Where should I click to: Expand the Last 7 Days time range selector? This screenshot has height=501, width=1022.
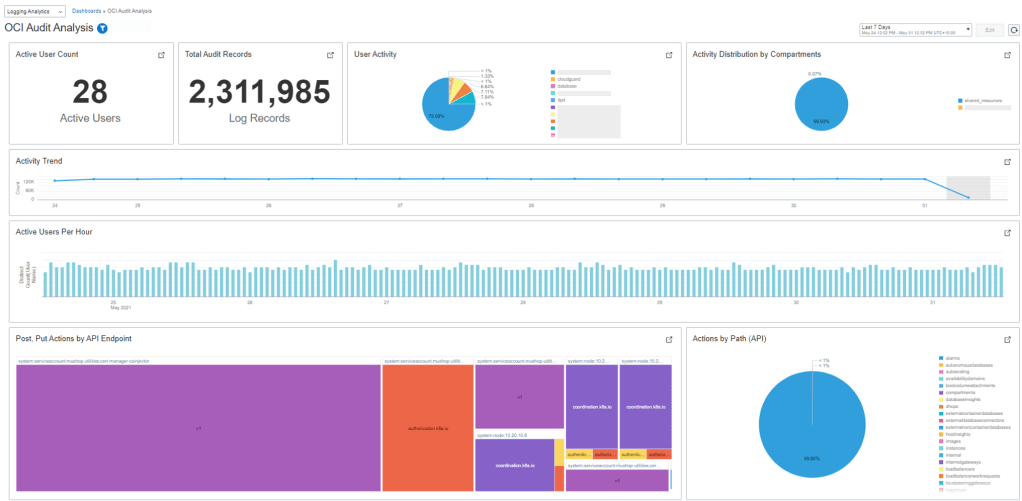click(914, 30)
